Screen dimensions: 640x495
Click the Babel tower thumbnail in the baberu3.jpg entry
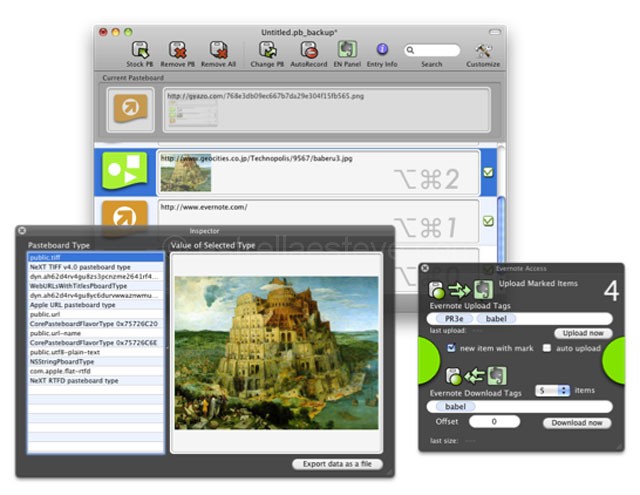pyautogui.click(x=186, y=173)
